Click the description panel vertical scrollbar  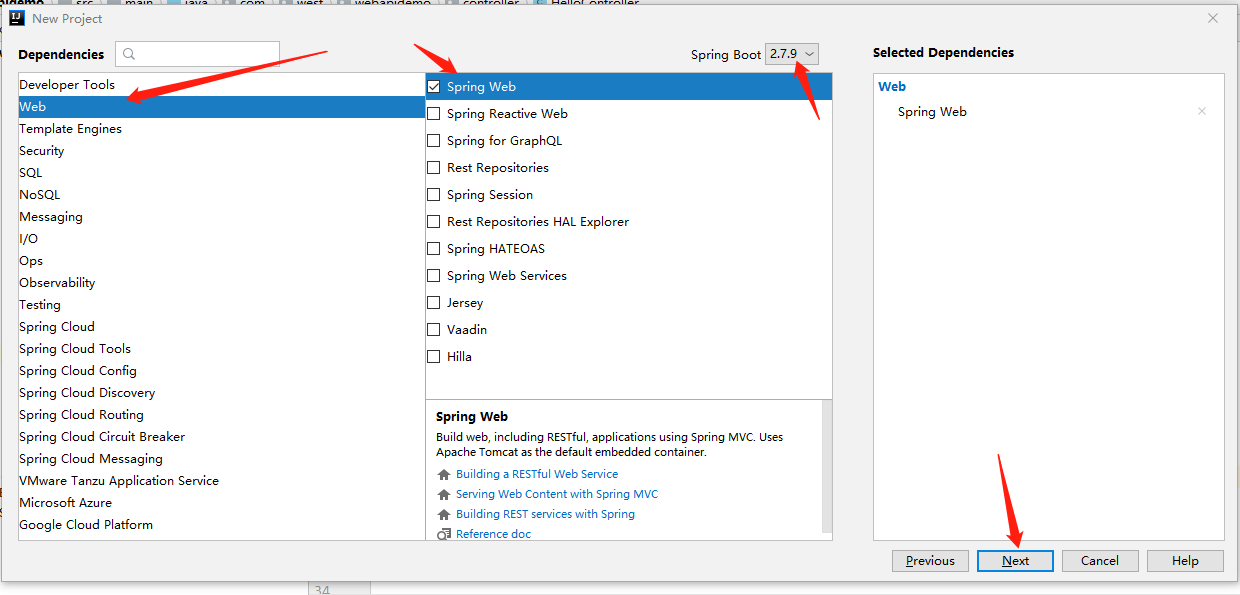point(826,466)
